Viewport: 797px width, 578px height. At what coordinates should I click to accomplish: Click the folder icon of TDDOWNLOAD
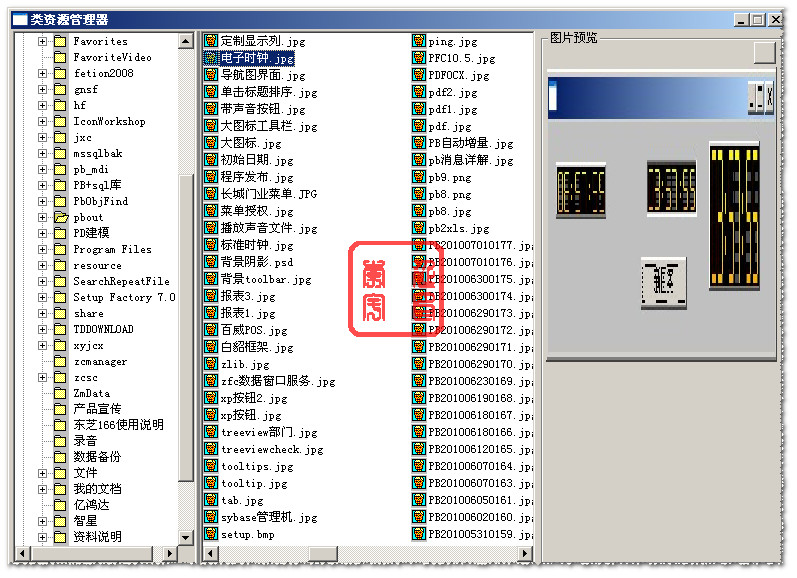[x=60, y=329]
